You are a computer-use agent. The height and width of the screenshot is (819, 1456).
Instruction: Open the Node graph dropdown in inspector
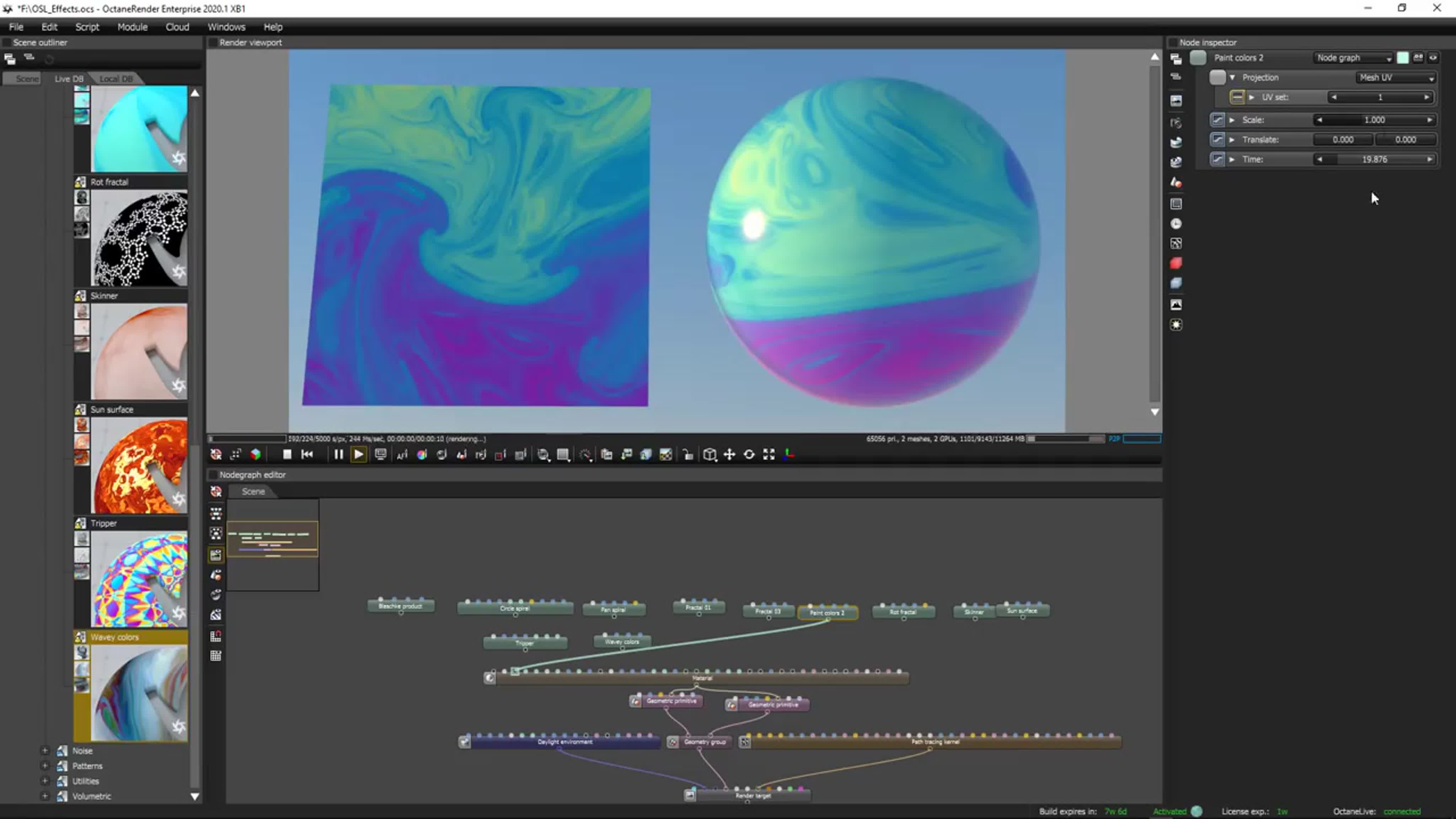click(x=1353, y=58)
